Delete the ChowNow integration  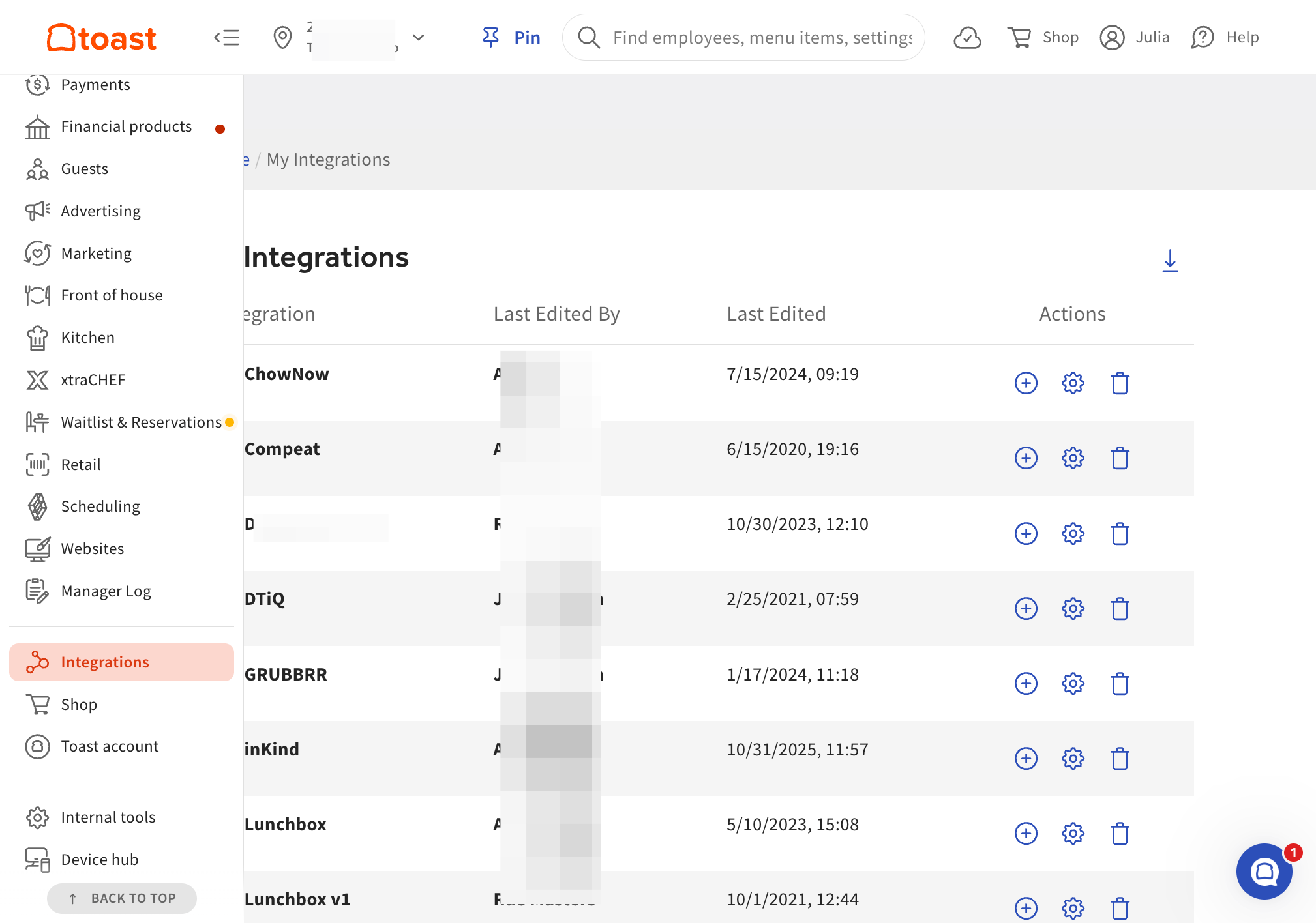[1120, 383]
